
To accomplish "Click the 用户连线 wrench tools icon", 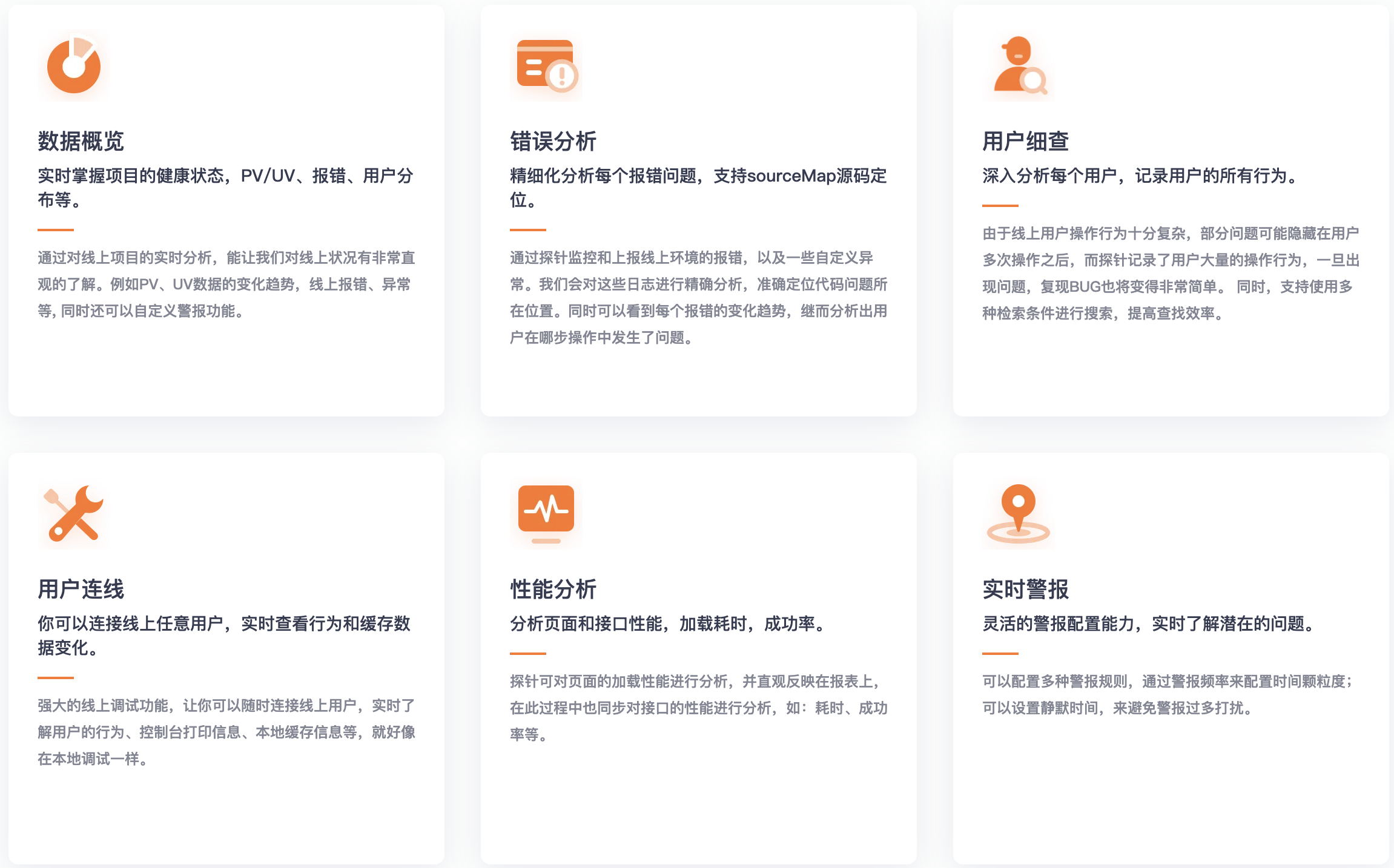I will pos(74,513).
